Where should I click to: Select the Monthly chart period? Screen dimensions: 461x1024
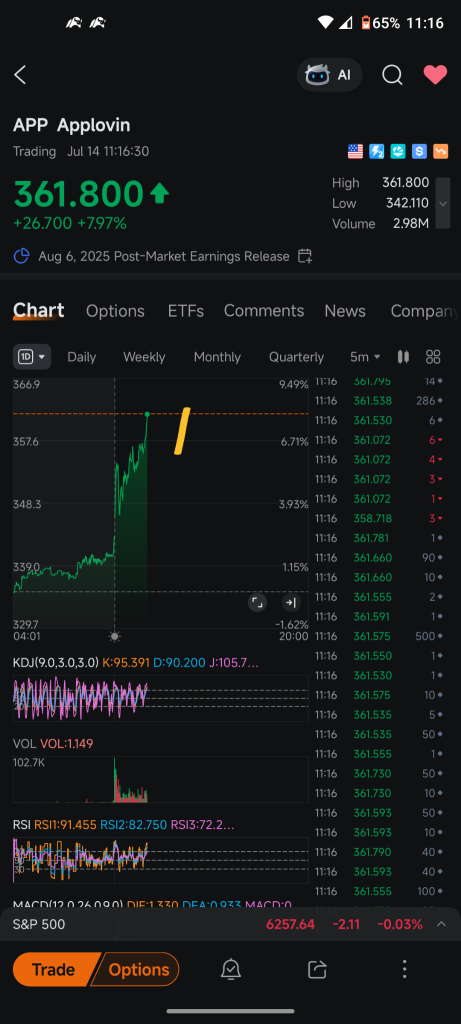(217, 357)
